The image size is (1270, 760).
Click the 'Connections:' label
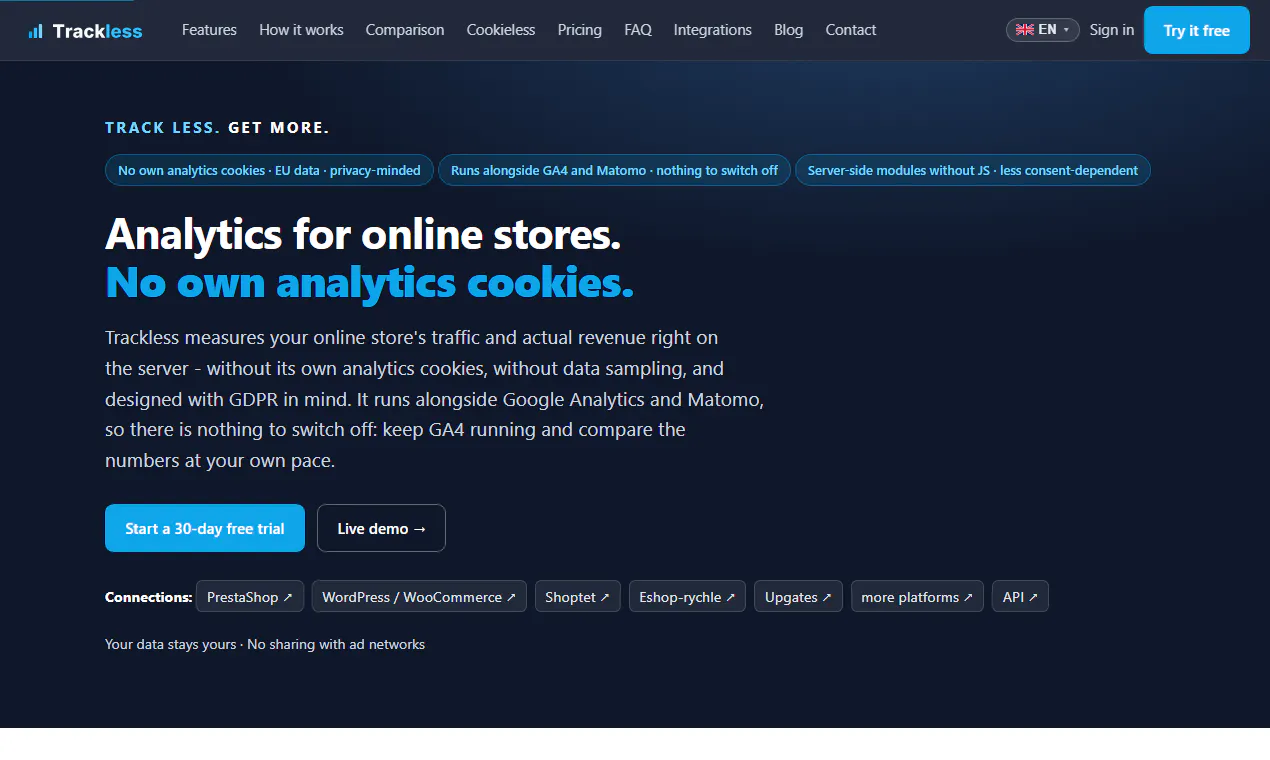click(148, 597)
